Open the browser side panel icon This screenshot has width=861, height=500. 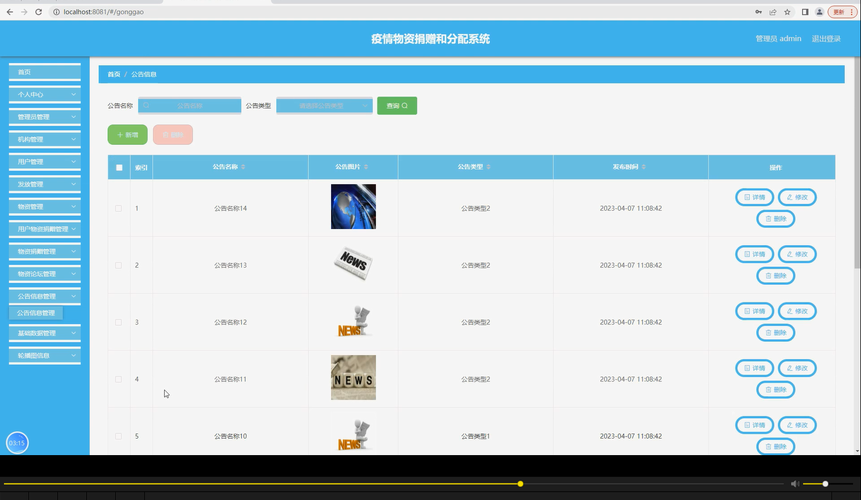pyautogui.click(x=805, y=12)
